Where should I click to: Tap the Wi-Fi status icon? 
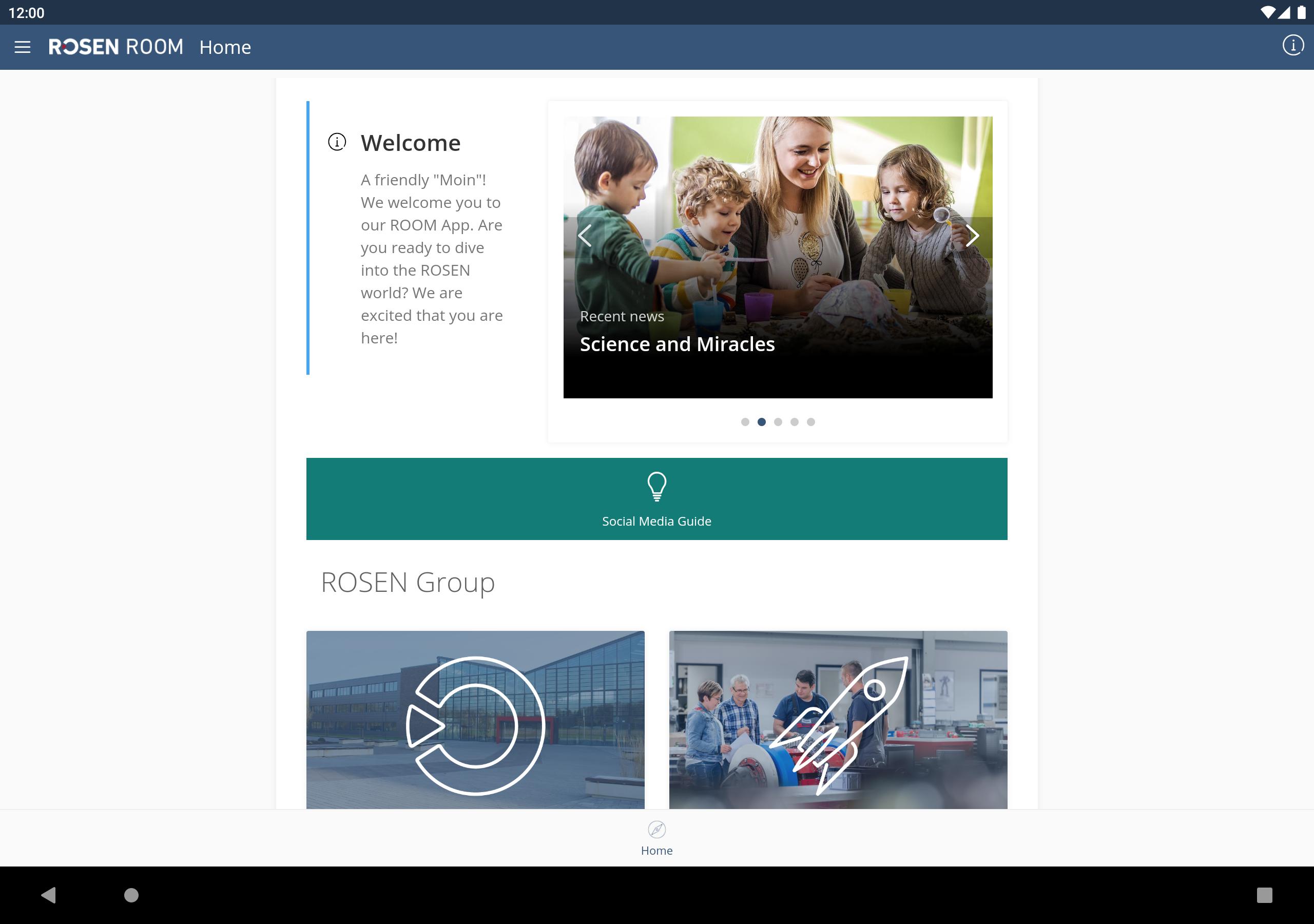(1267, 13)
